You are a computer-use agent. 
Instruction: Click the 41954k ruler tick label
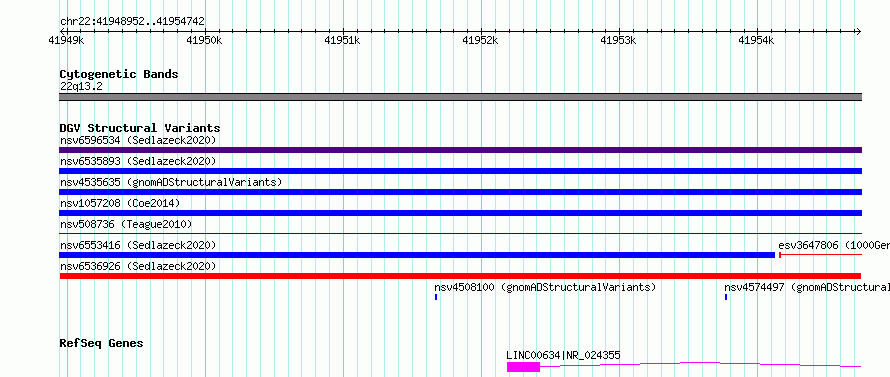pyautogui.click(x=756, y=41)
